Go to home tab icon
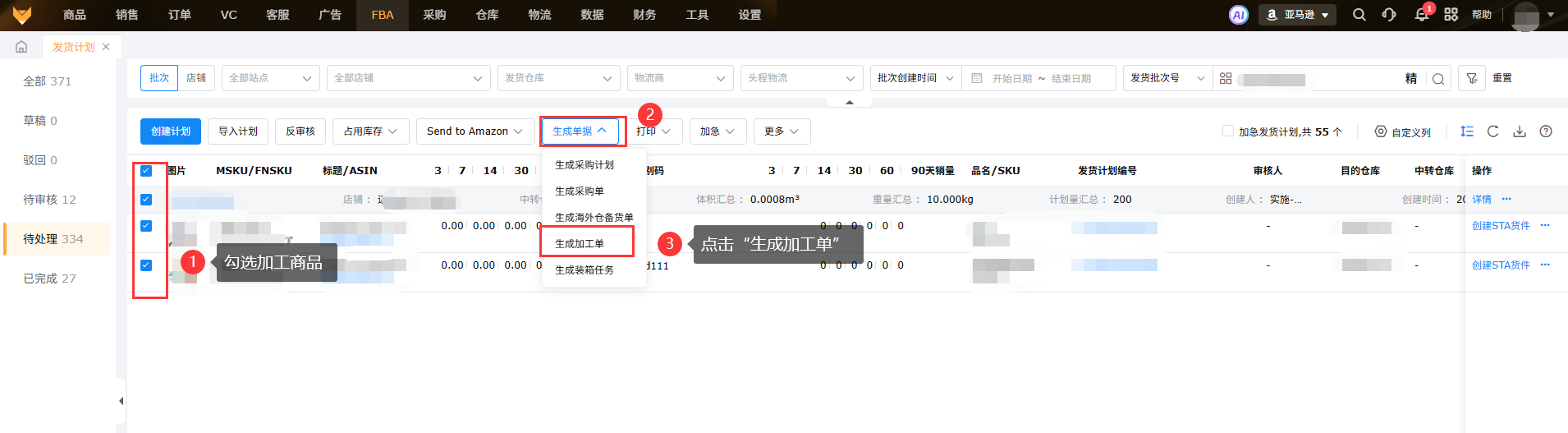The width and height of the screenshot is (1568, 433). click(x=21, y=47)
